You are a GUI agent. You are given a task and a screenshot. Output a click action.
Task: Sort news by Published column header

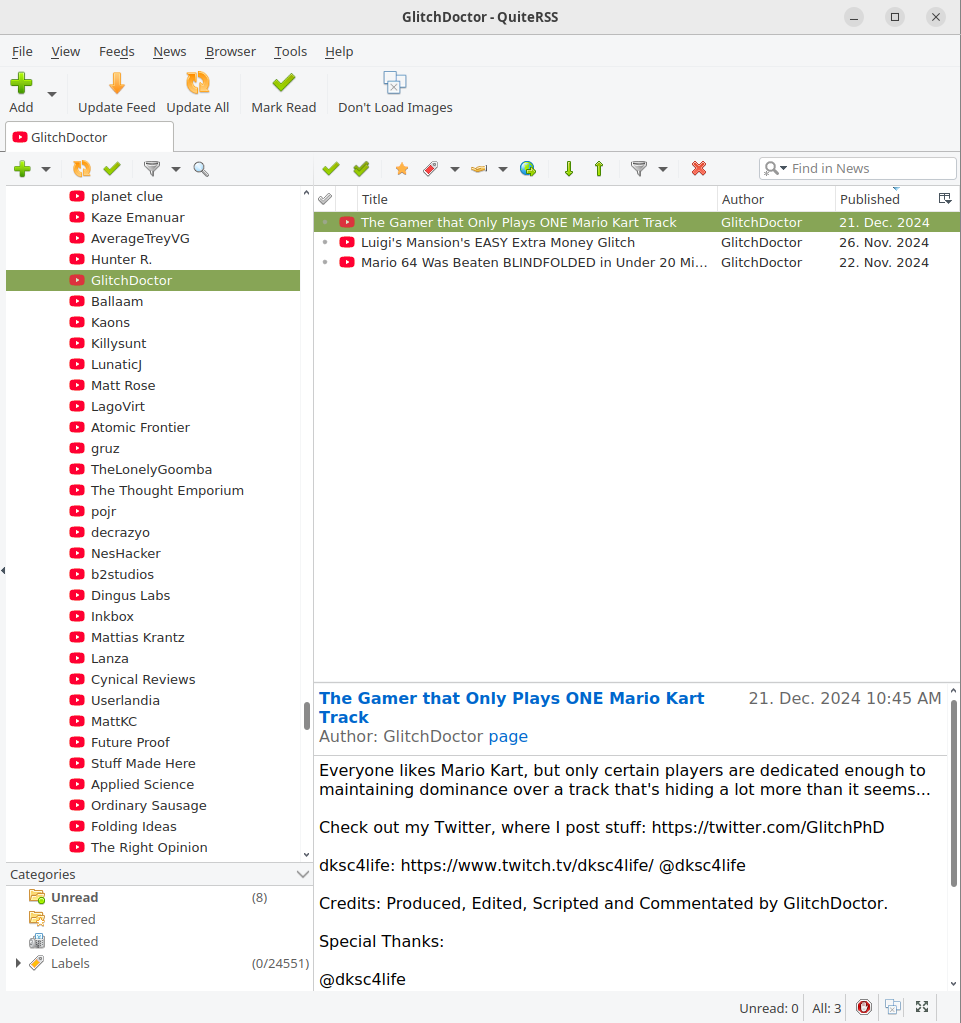point(884,199)
